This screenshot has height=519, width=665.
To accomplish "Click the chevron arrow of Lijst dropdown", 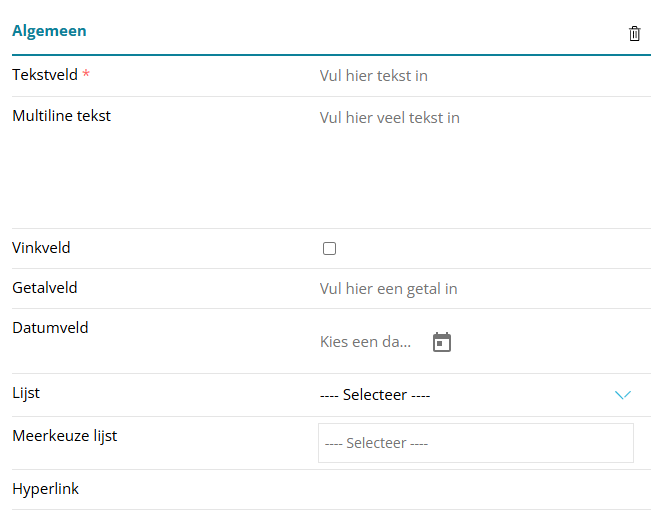I will tap(623, 395).
